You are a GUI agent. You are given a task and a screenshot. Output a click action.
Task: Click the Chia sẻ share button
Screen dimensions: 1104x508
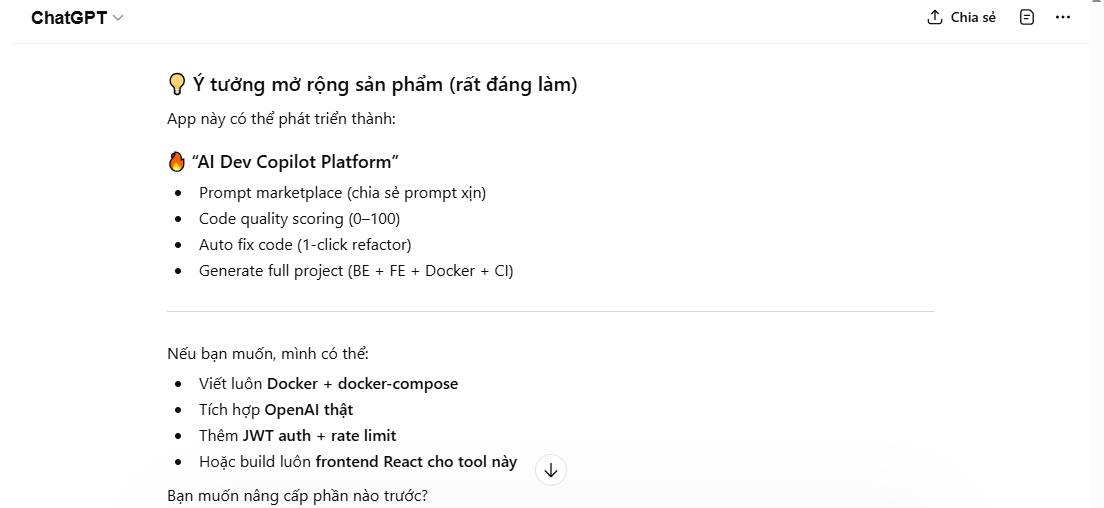pyautogui.click(x=972, y=17)
